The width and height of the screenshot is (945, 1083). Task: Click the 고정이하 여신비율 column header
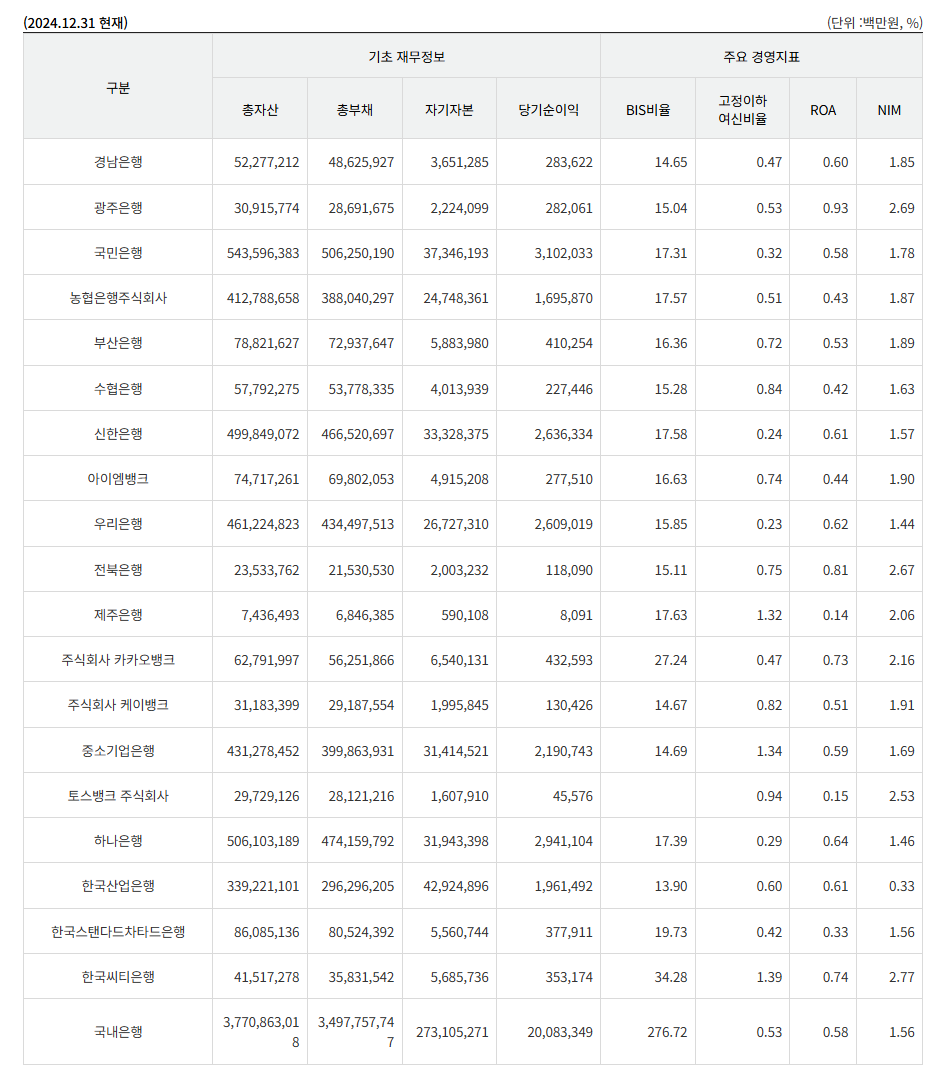[743, 110]
